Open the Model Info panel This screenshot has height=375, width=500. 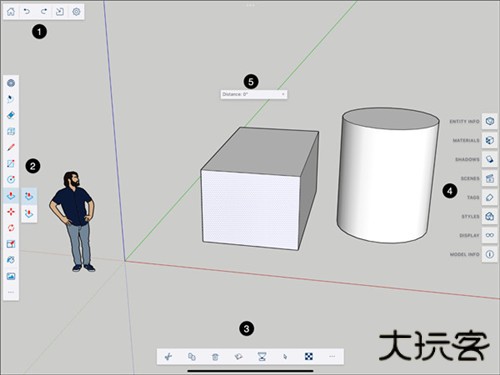490,254
